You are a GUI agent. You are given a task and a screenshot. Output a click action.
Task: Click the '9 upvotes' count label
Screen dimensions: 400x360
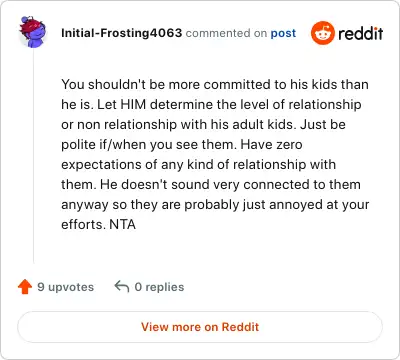tap(65, 287)
